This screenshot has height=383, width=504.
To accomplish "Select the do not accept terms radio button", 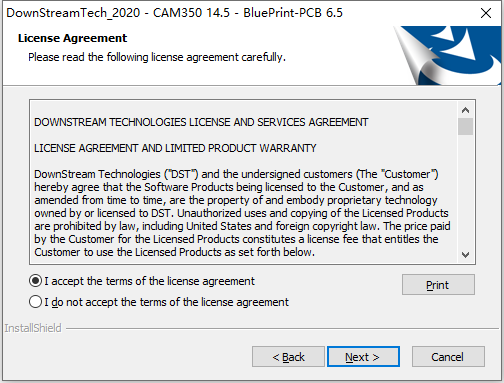I will 35,302.
